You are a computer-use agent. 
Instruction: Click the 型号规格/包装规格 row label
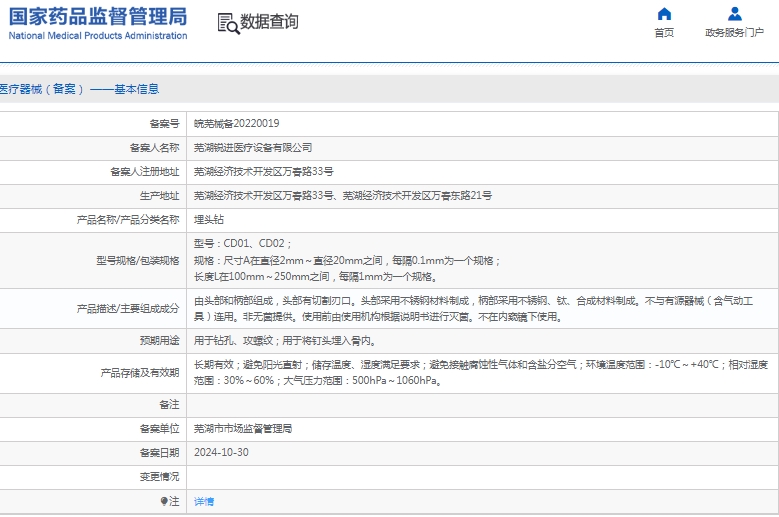(x=138, y=260)
